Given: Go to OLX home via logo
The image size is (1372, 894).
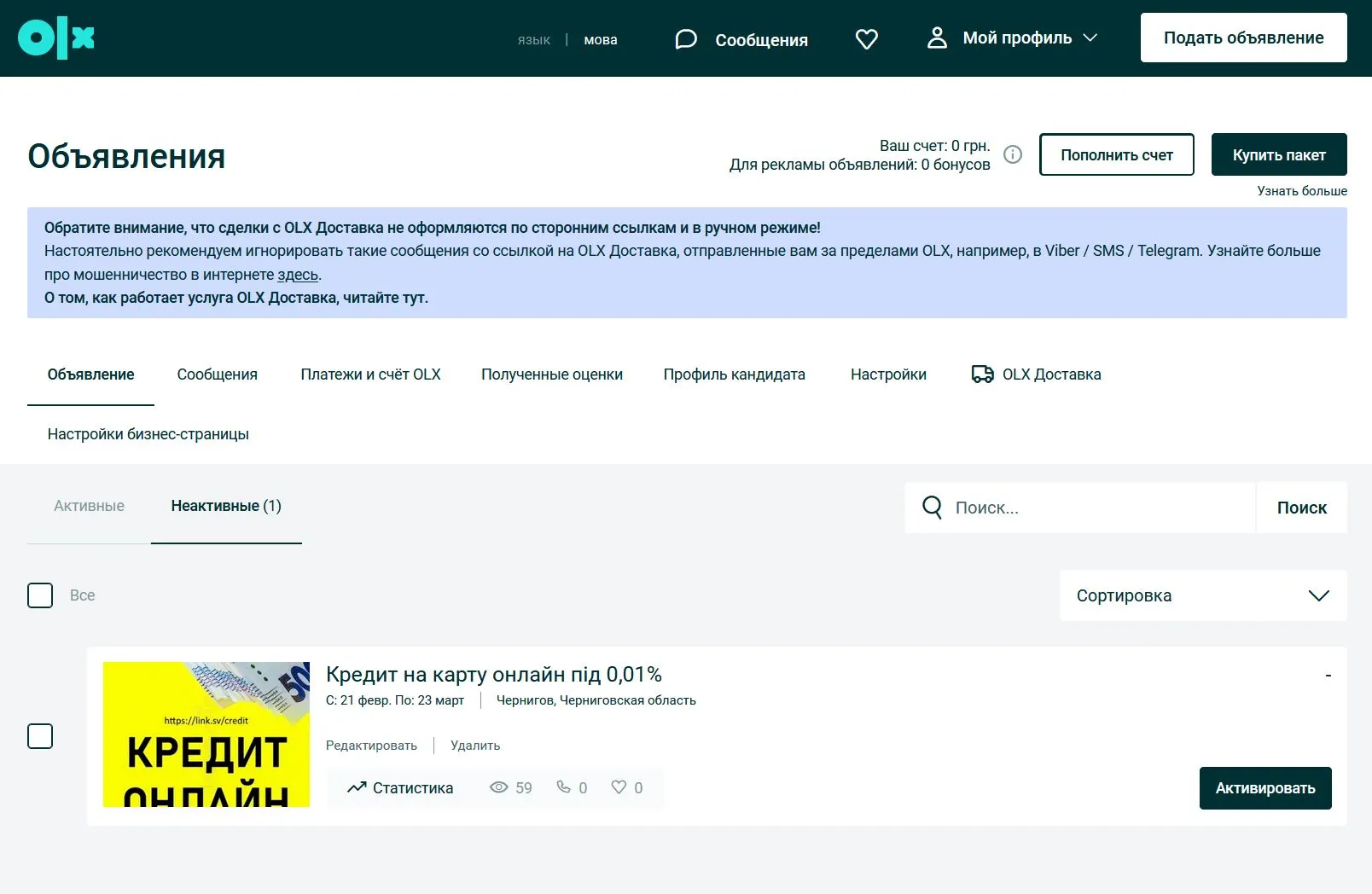Looking at the screenshot, I should coord(56,38).
